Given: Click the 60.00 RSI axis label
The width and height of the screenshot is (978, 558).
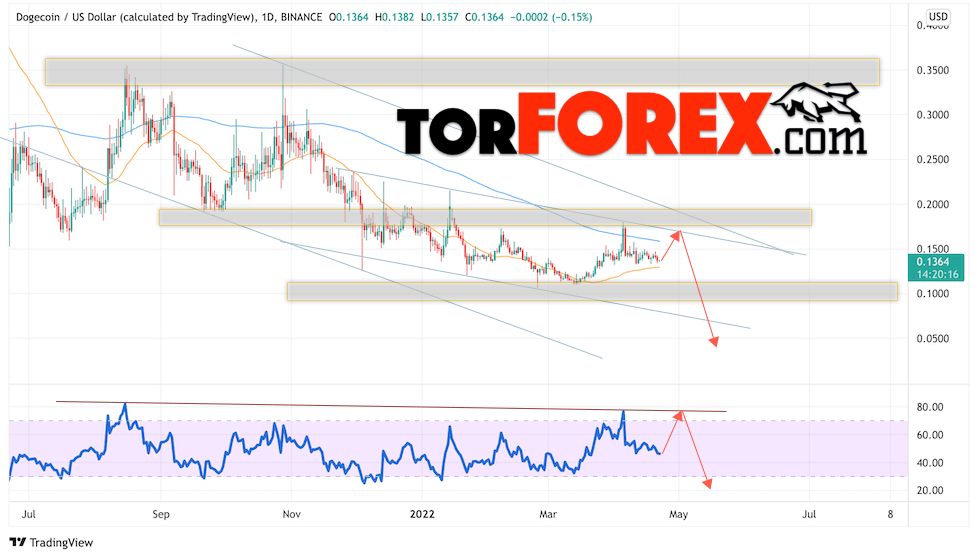Looking at the screenshot, I should pos(930,435).
